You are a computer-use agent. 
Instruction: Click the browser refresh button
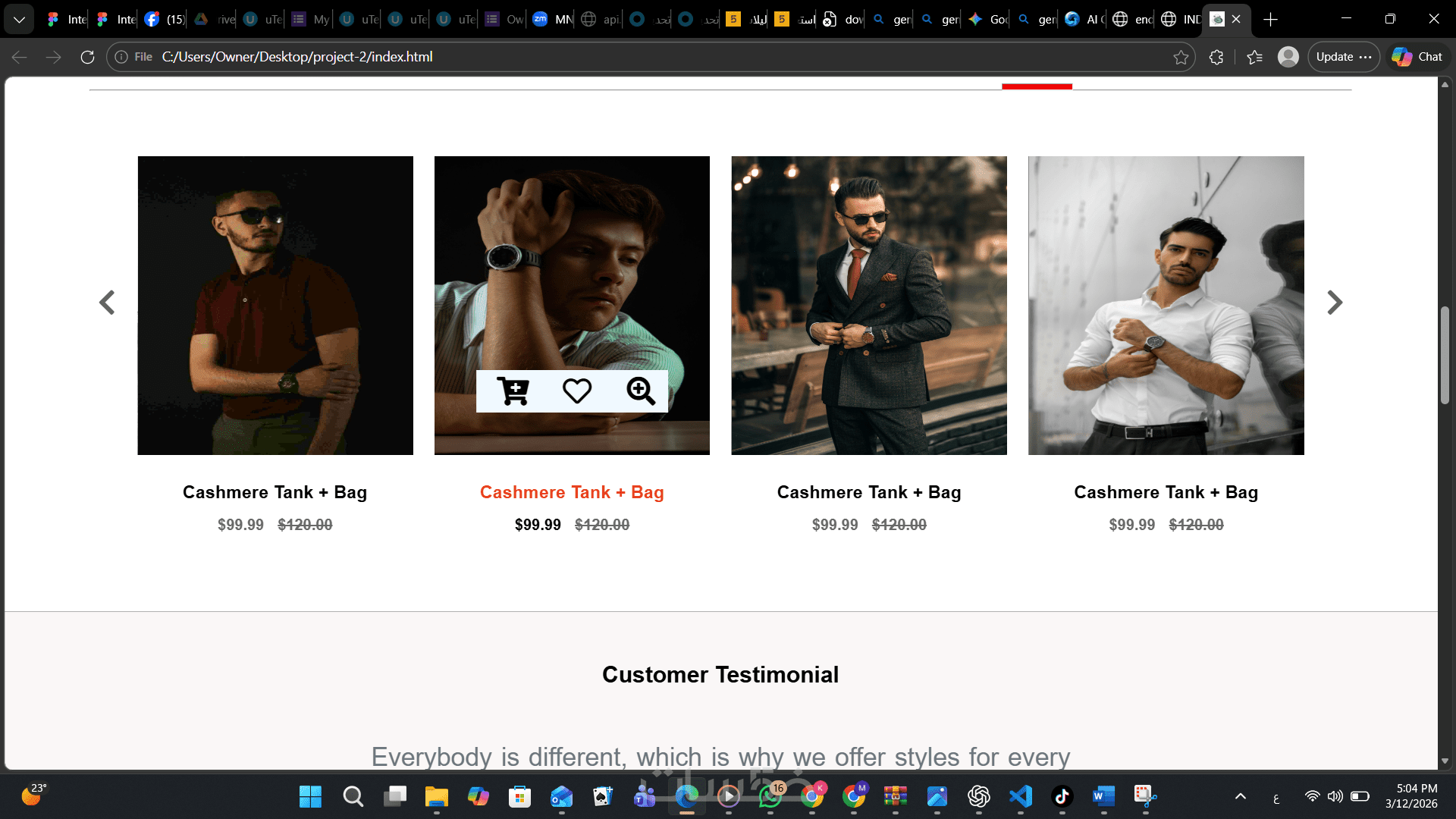tap(87, 57)
